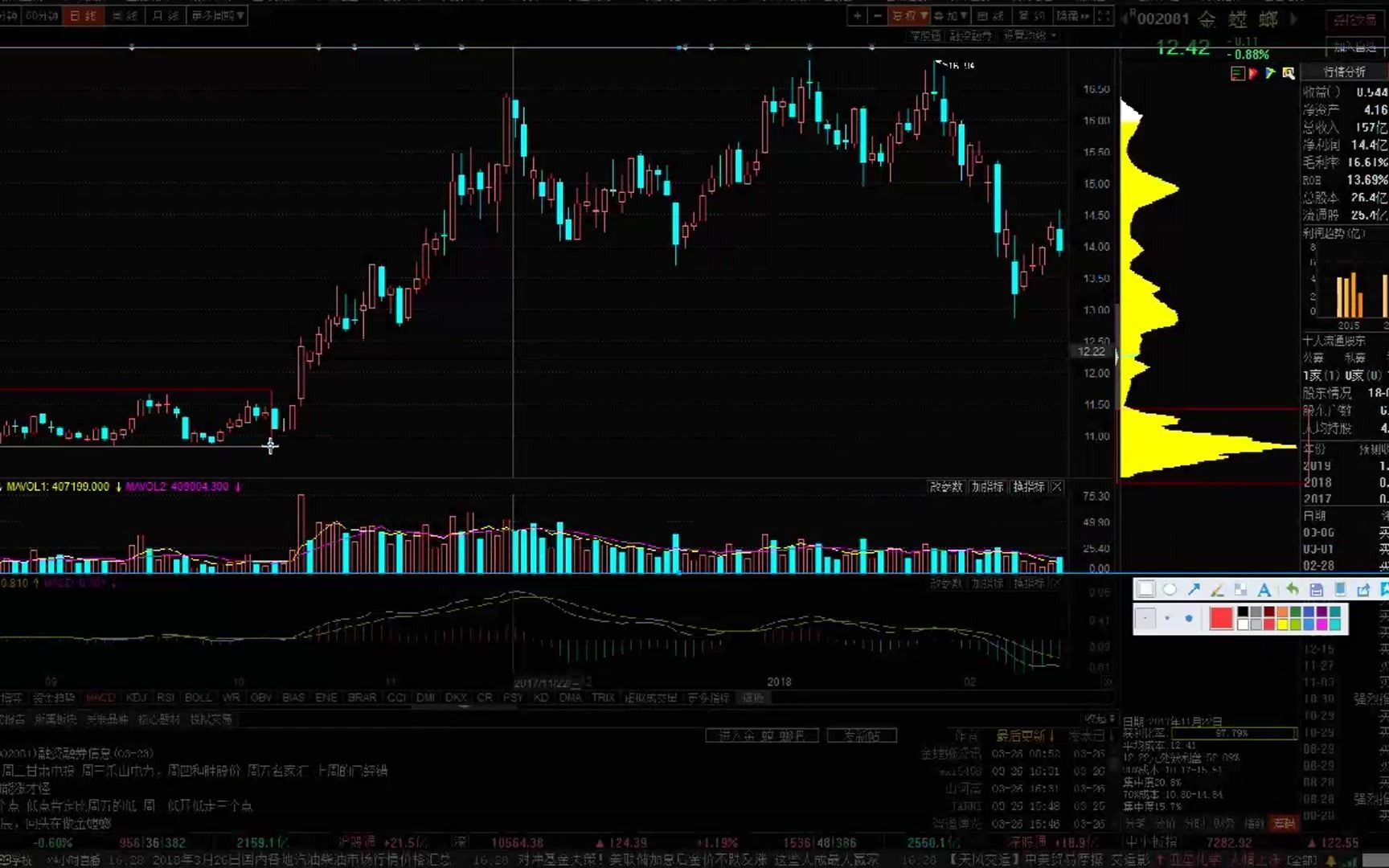The width and height of the screenshot is (1389, 868).
Task: Toggle the 月线 monthly period button
Action: pyautogui.click(x=166, y=15)
